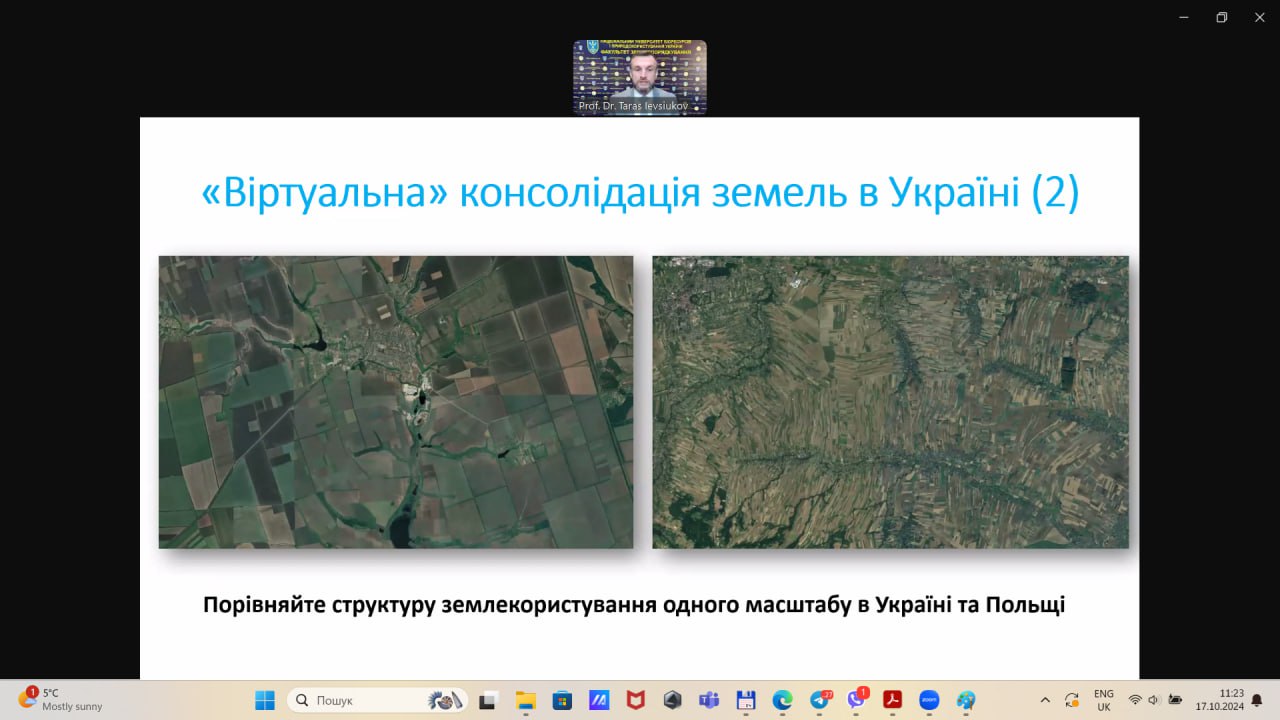Open Viber from the taskbar
The width and height of the screenshot is (1280, 720).
(856, 700)
